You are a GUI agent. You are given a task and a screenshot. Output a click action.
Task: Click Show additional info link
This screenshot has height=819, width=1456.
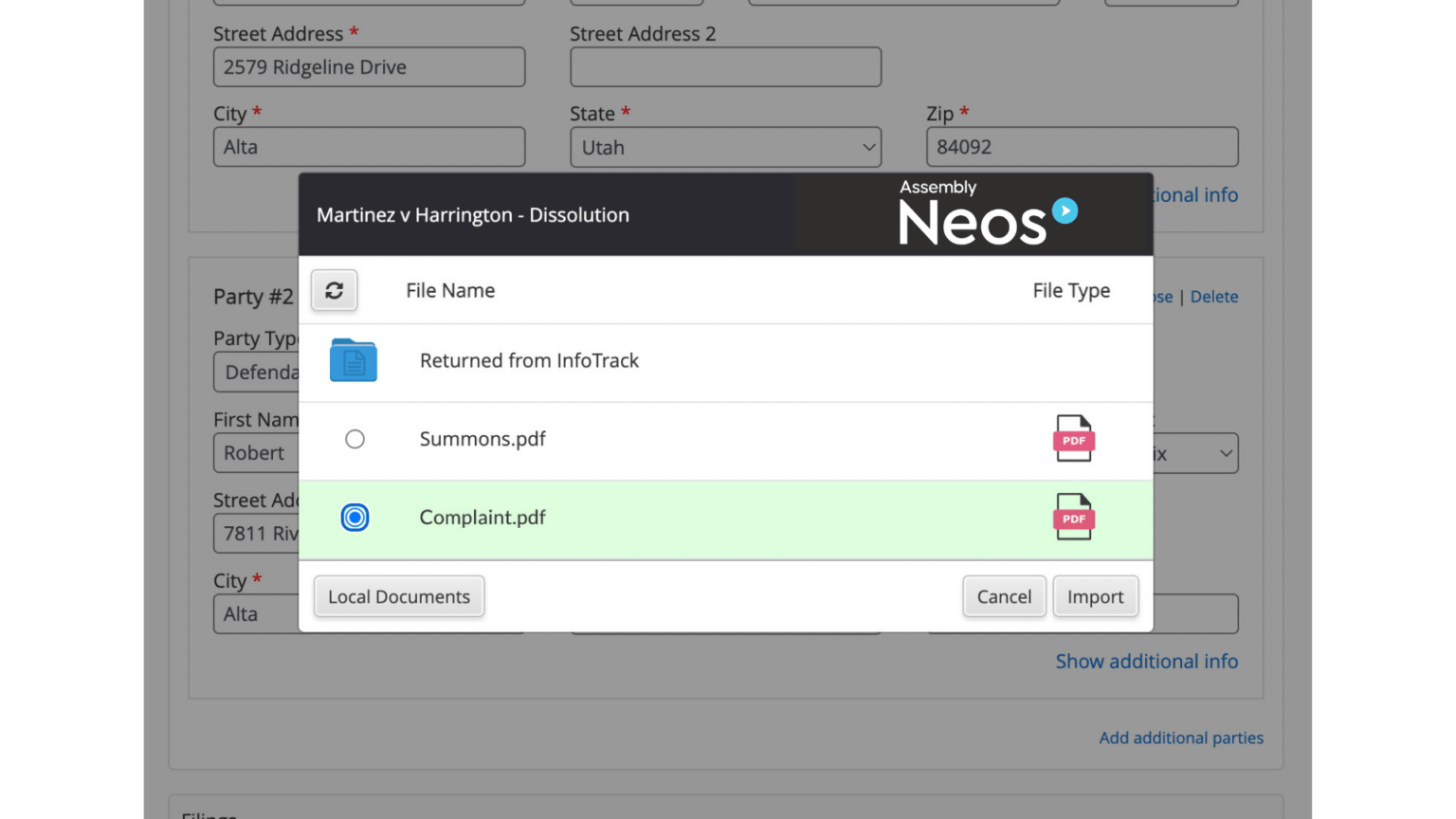[1147, 661]
